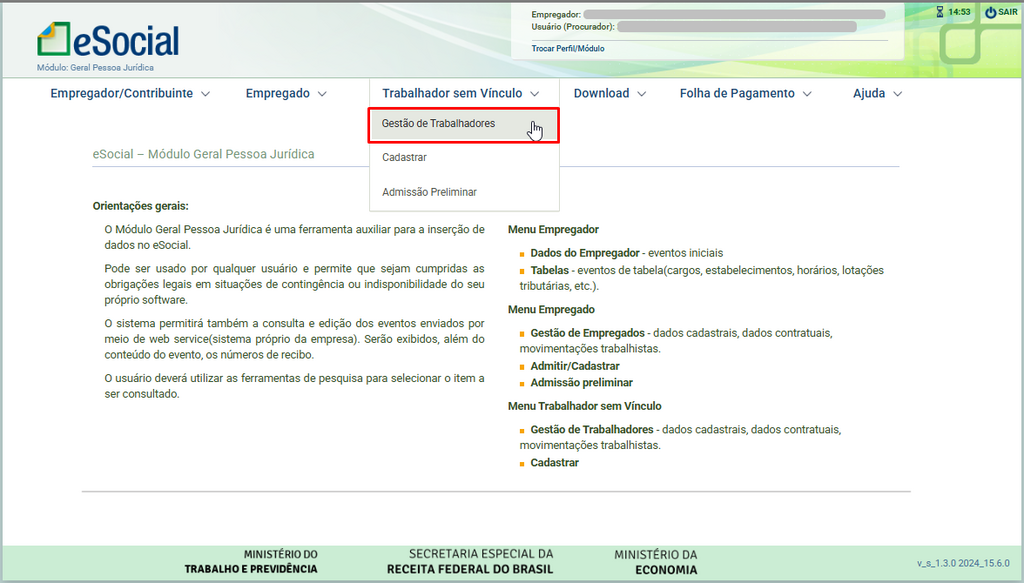Select Gestão de Trabalhadores in the open dropdown

[438, 124]
